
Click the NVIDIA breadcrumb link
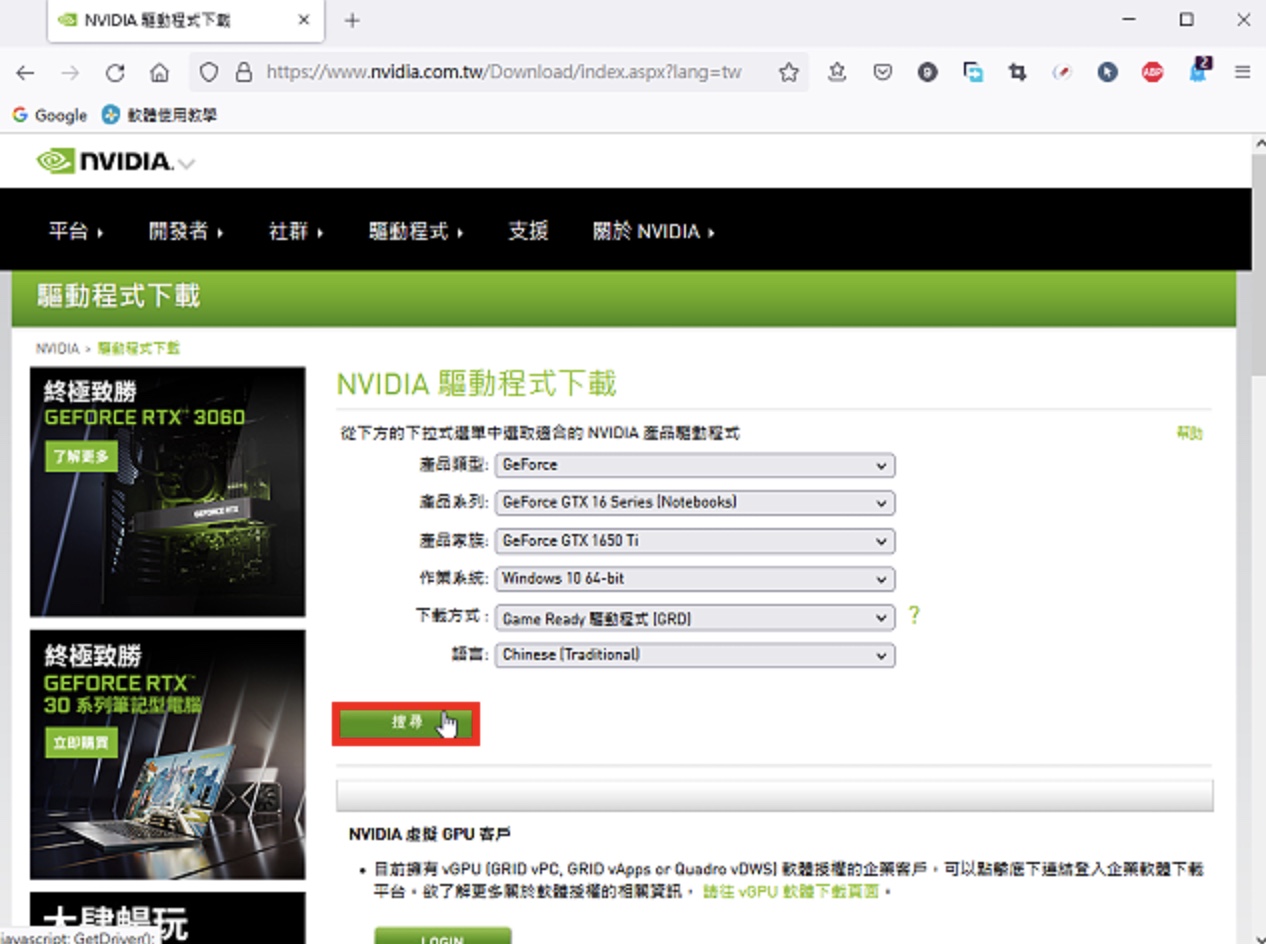(x=57, y=348)
